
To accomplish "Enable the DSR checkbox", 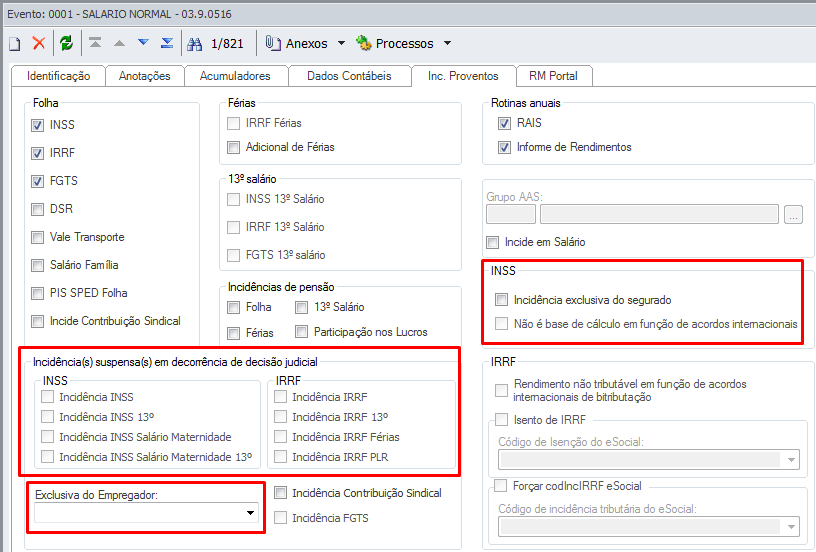I will [x=37, y=209].
